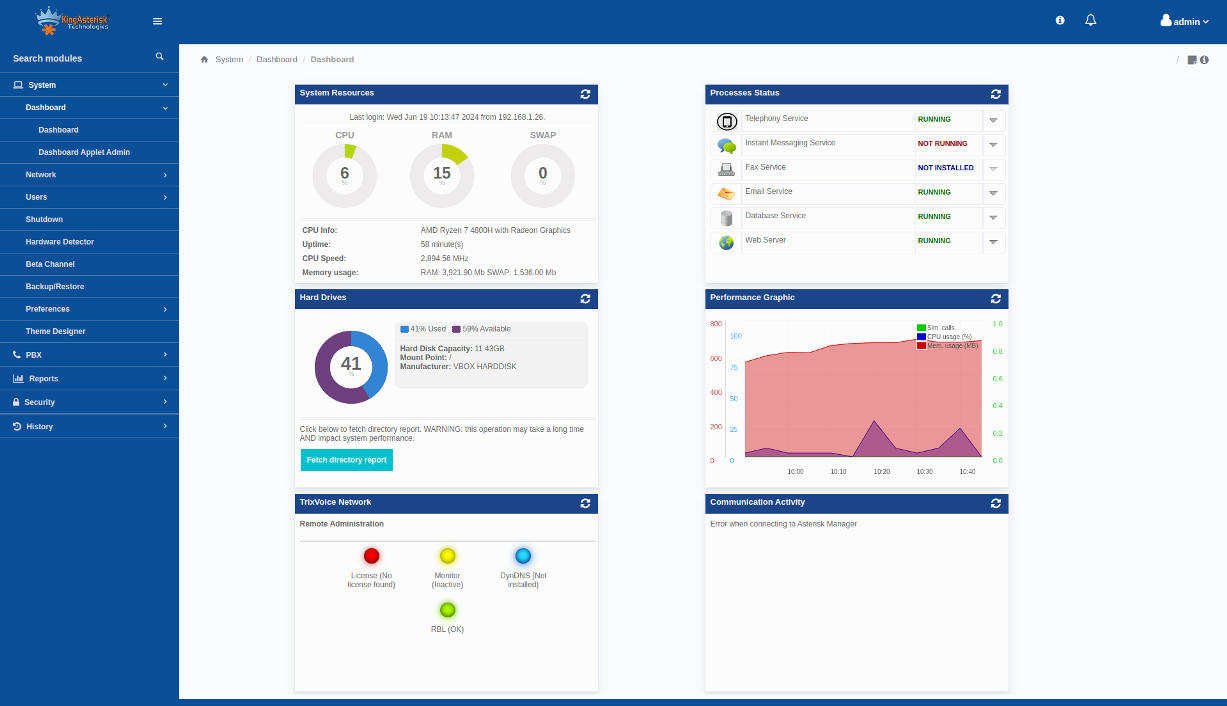The image size is (1227, 706).
Task: Open the notifications bell icon
Action: pos(1091,21)
